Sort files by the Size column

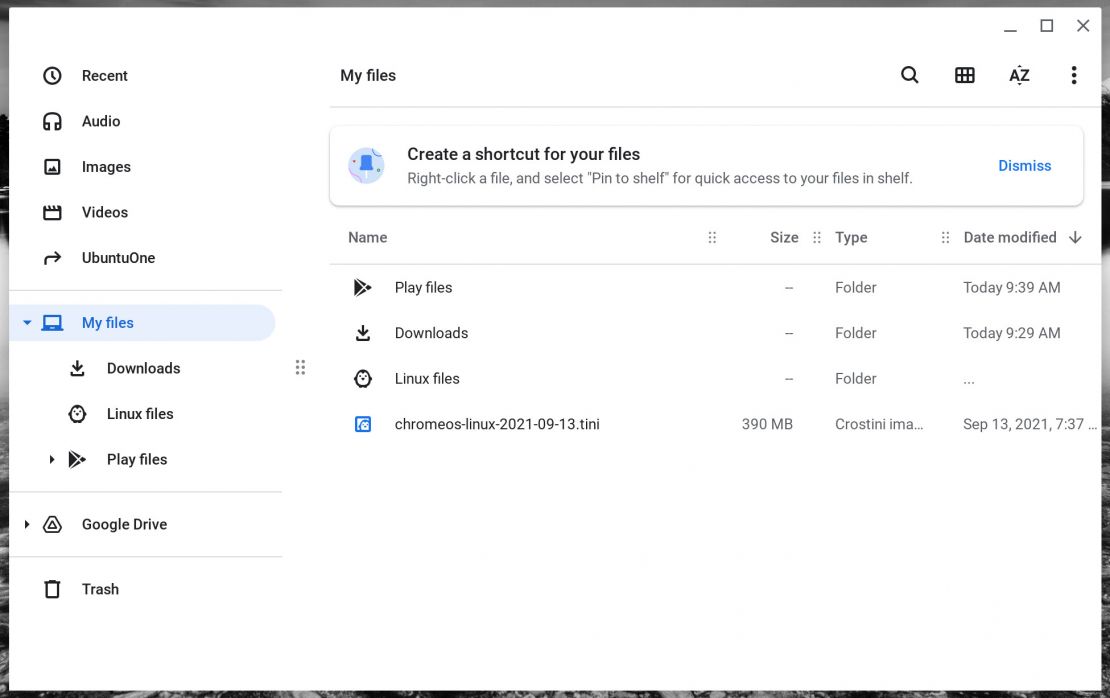784,237
